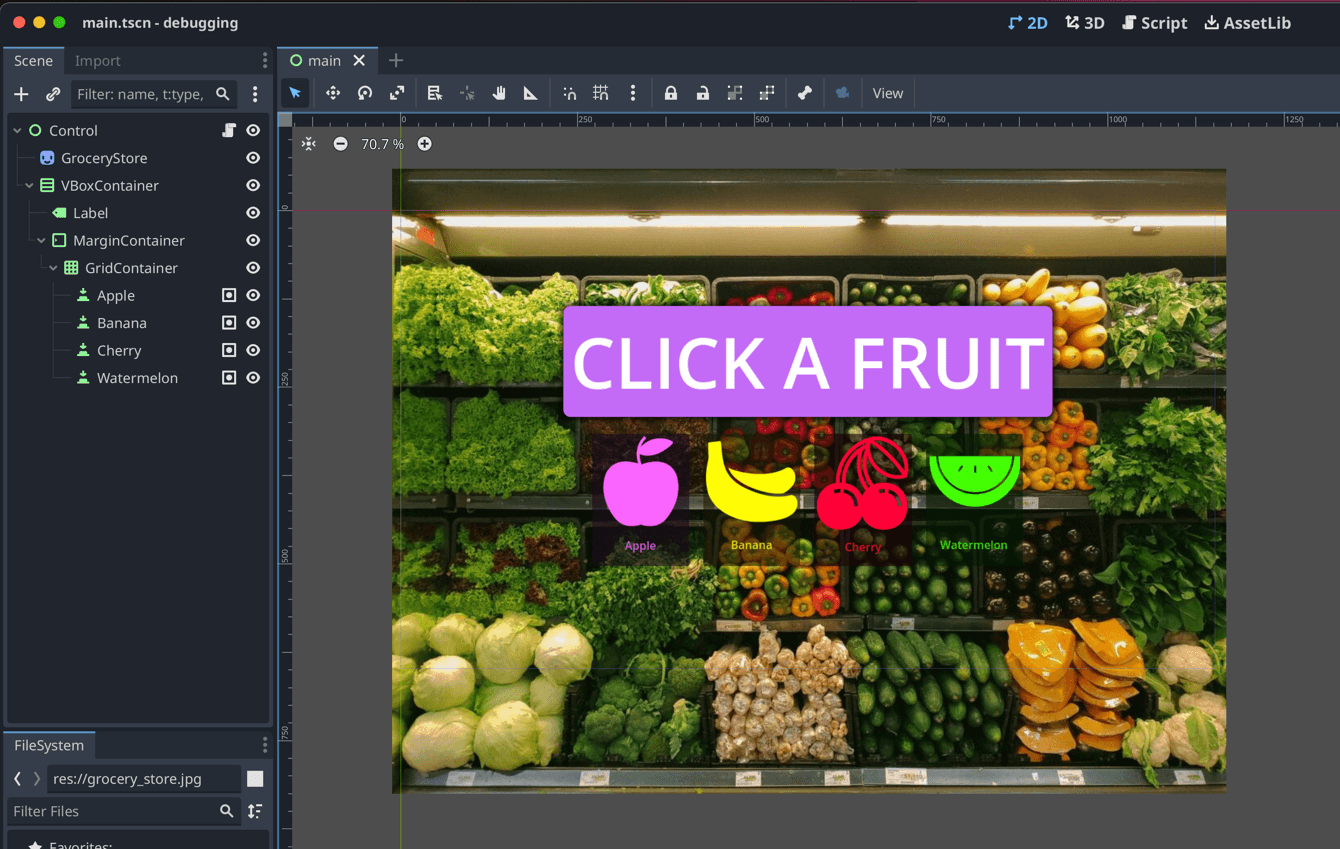Screen dimensions: 1340x849
Task: Click the skeleton bone options icon
Action: pos(805,92)
